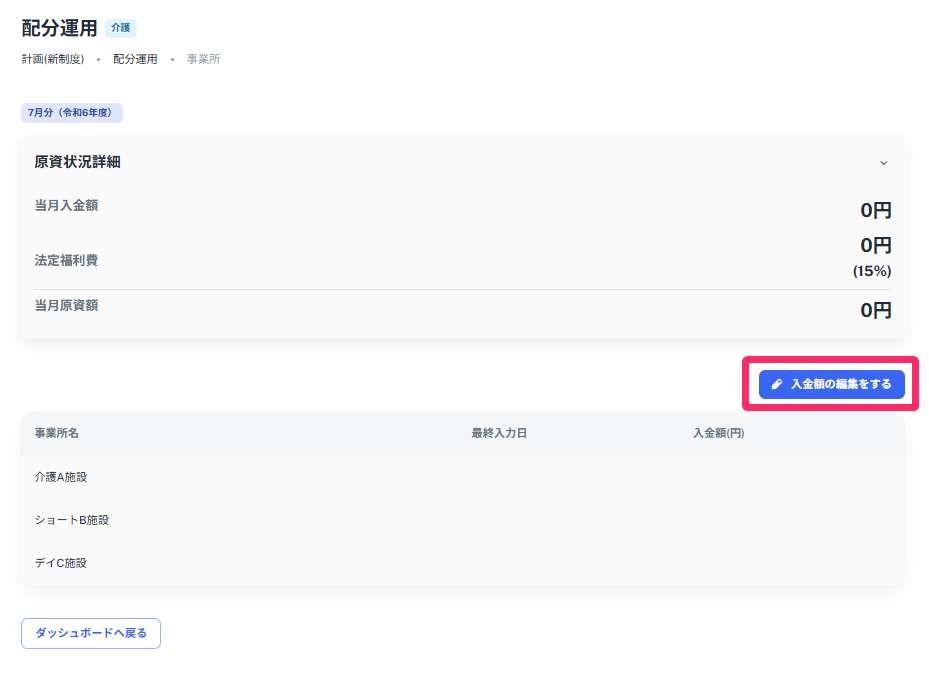
Task: Click the (15%) rate text
Action: click(871, 271)
